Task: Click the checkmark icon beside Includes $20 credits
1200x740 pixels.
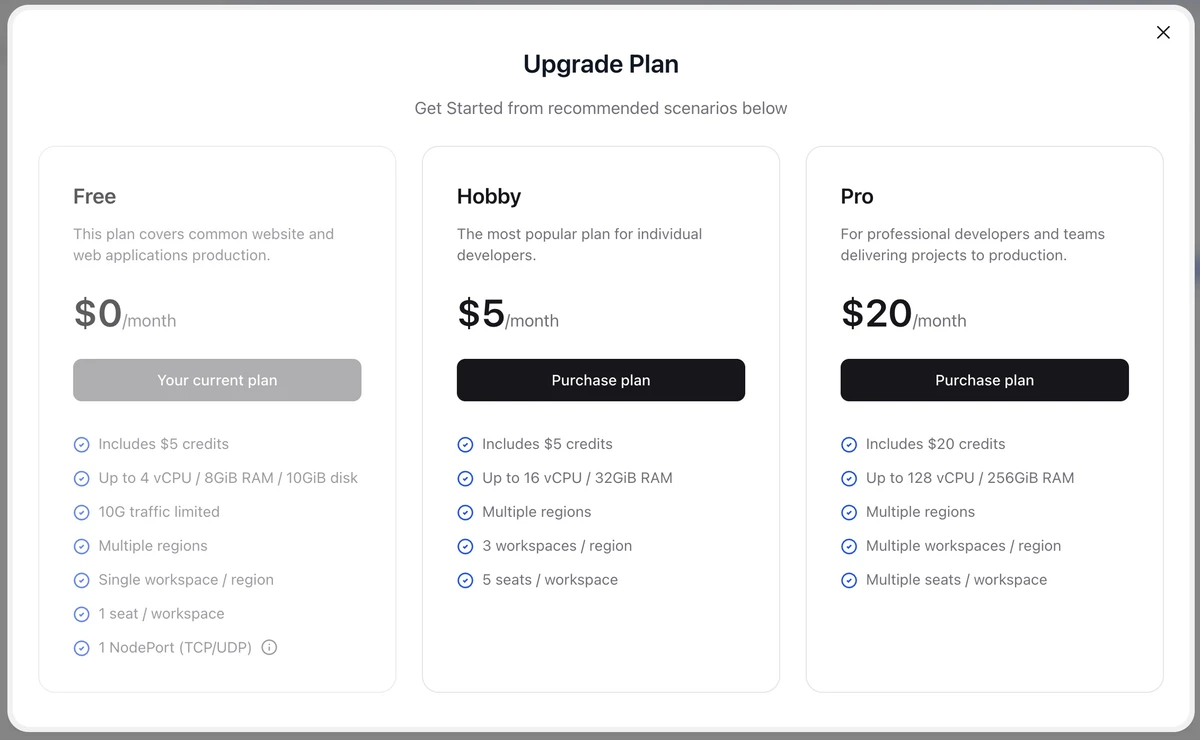Action: [x=849, y=444]
